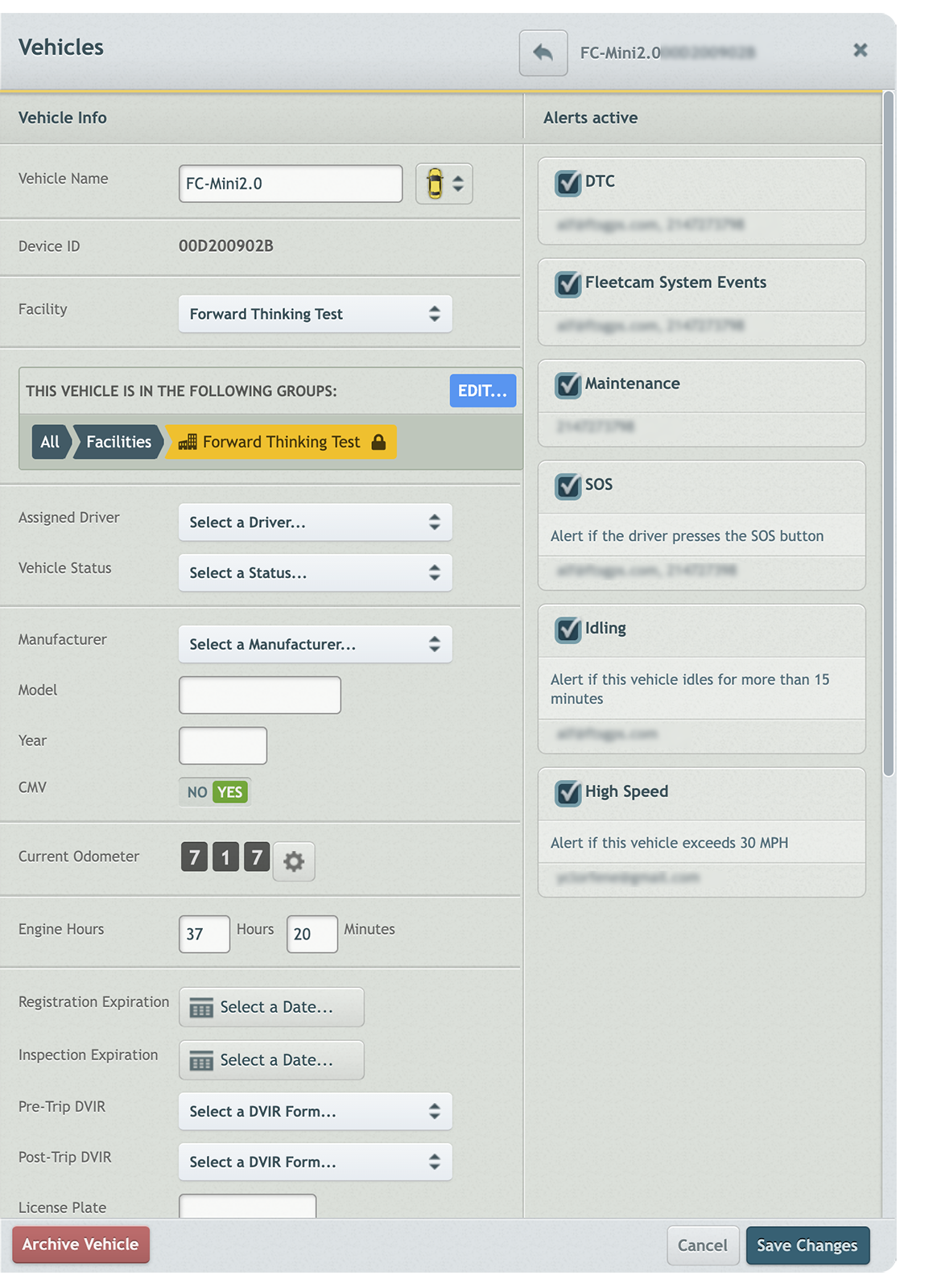Click Archive Vehicle

coord(81,1244)
